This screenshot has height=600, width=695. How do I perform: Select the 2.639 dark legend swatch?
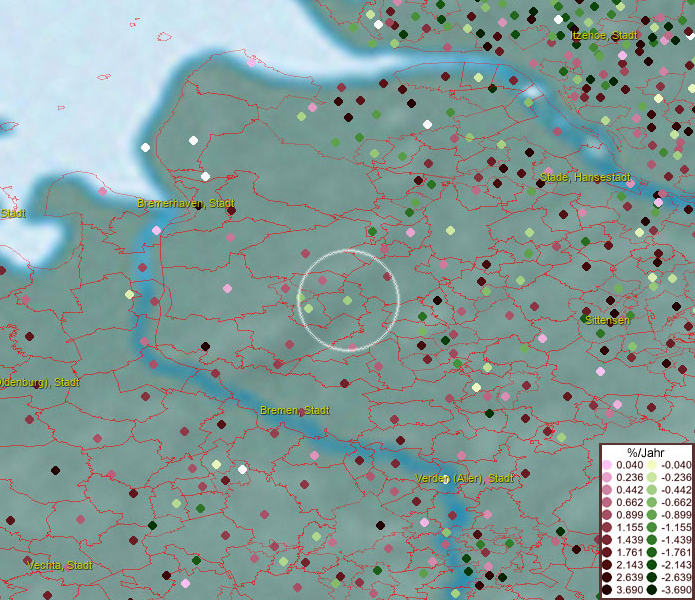pyautogui.click(x=607, y=577)
